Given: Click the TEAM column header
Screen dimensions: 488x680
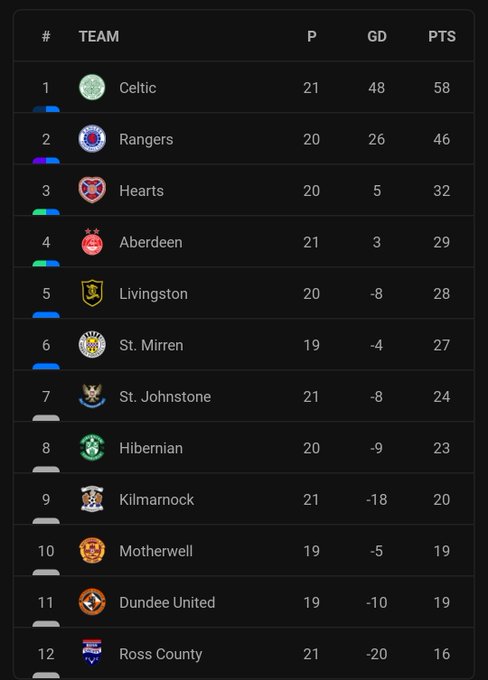Looking at the screenshot, I should pyautogui.click(x=99, y=36).
